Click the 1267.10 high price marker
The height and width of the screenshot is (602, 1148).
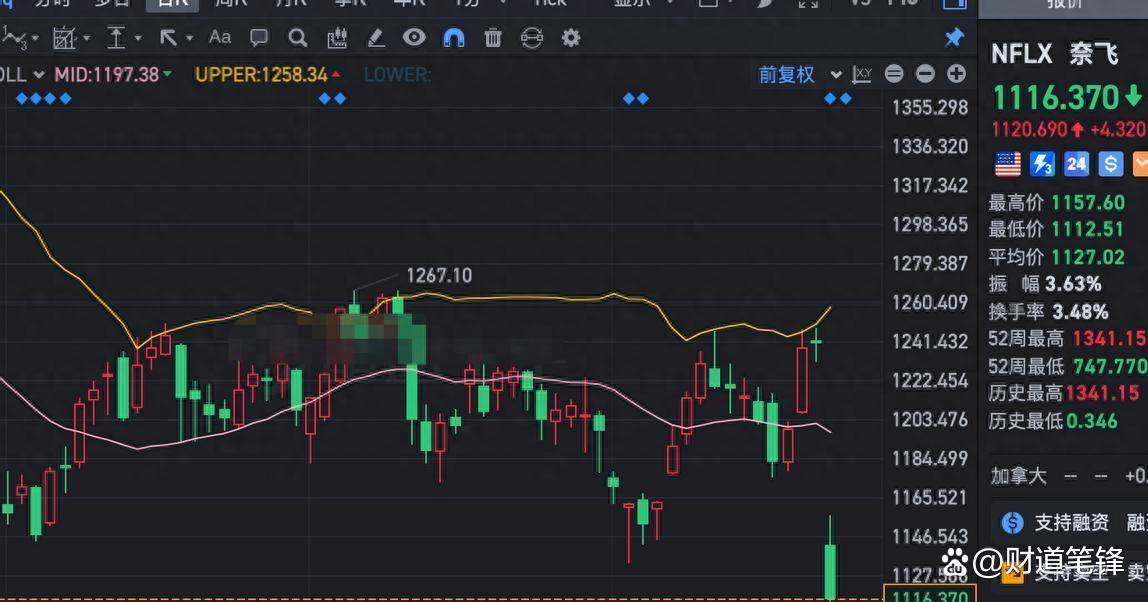click(438, 275)
